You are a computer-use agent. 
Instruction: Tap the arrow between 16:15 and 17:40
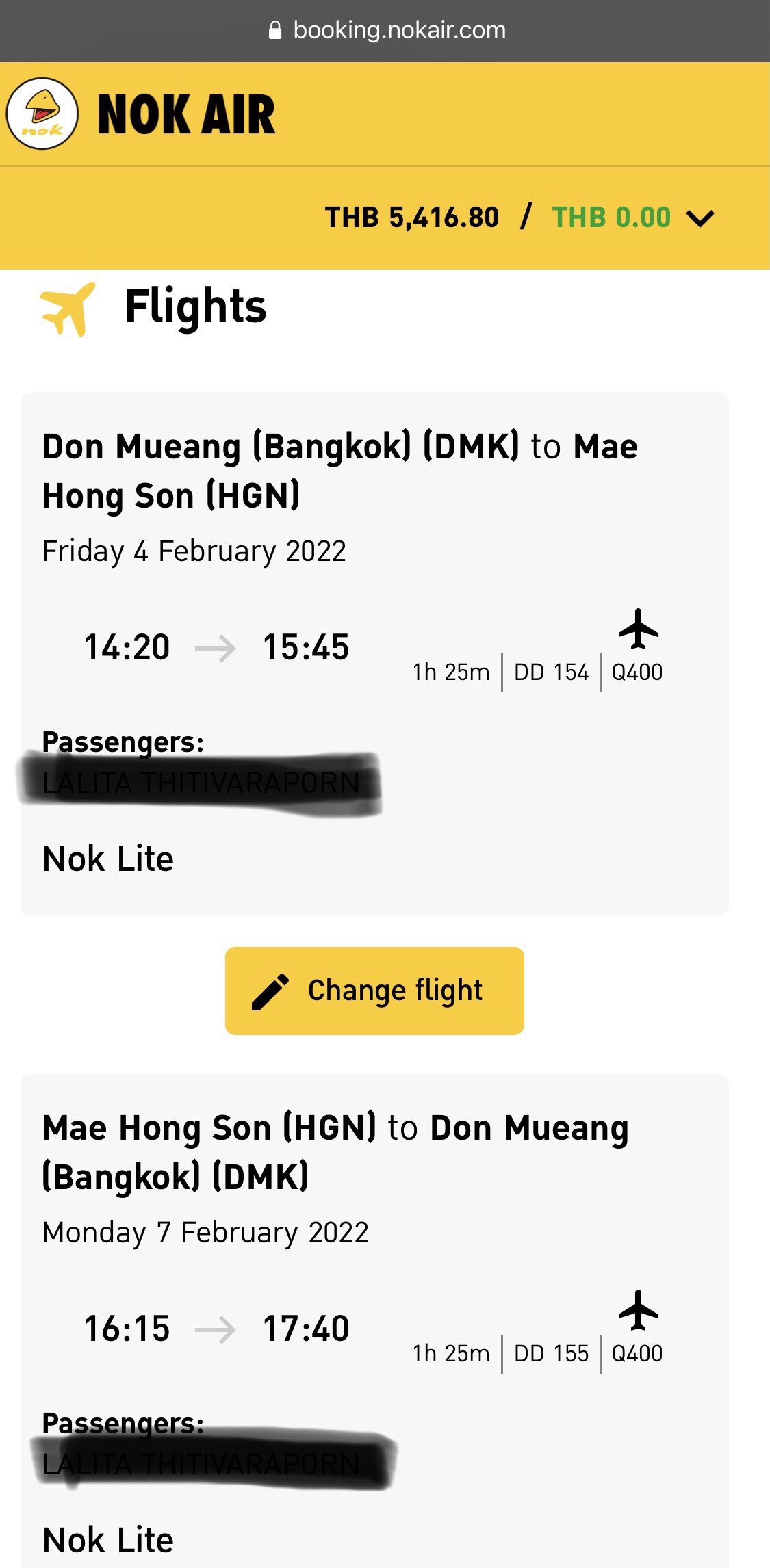pyautogui.click(x=216, y=1330)
